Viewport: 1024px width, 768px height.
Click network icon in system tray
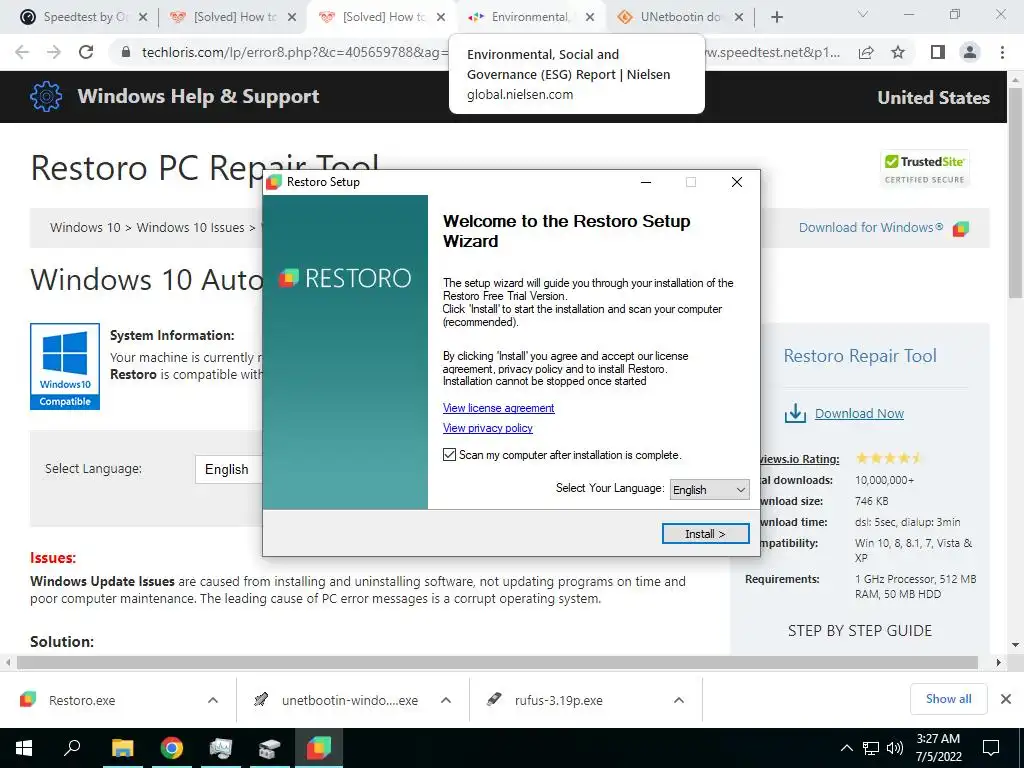click(871, 748)
